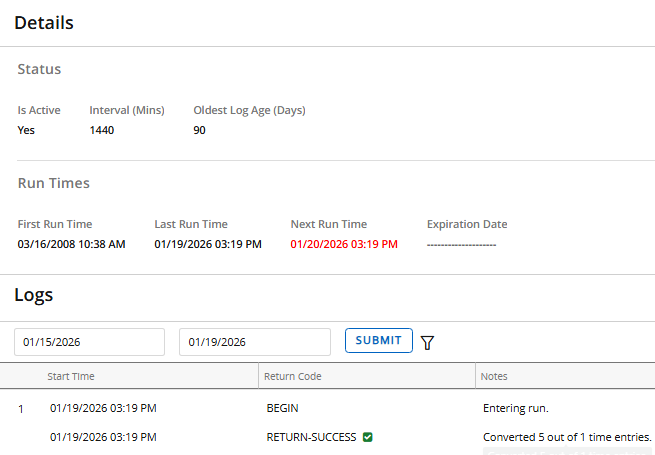Click the Oldest Log Age value 90
The image size is (655, 455).
click(x=199, y=130)
